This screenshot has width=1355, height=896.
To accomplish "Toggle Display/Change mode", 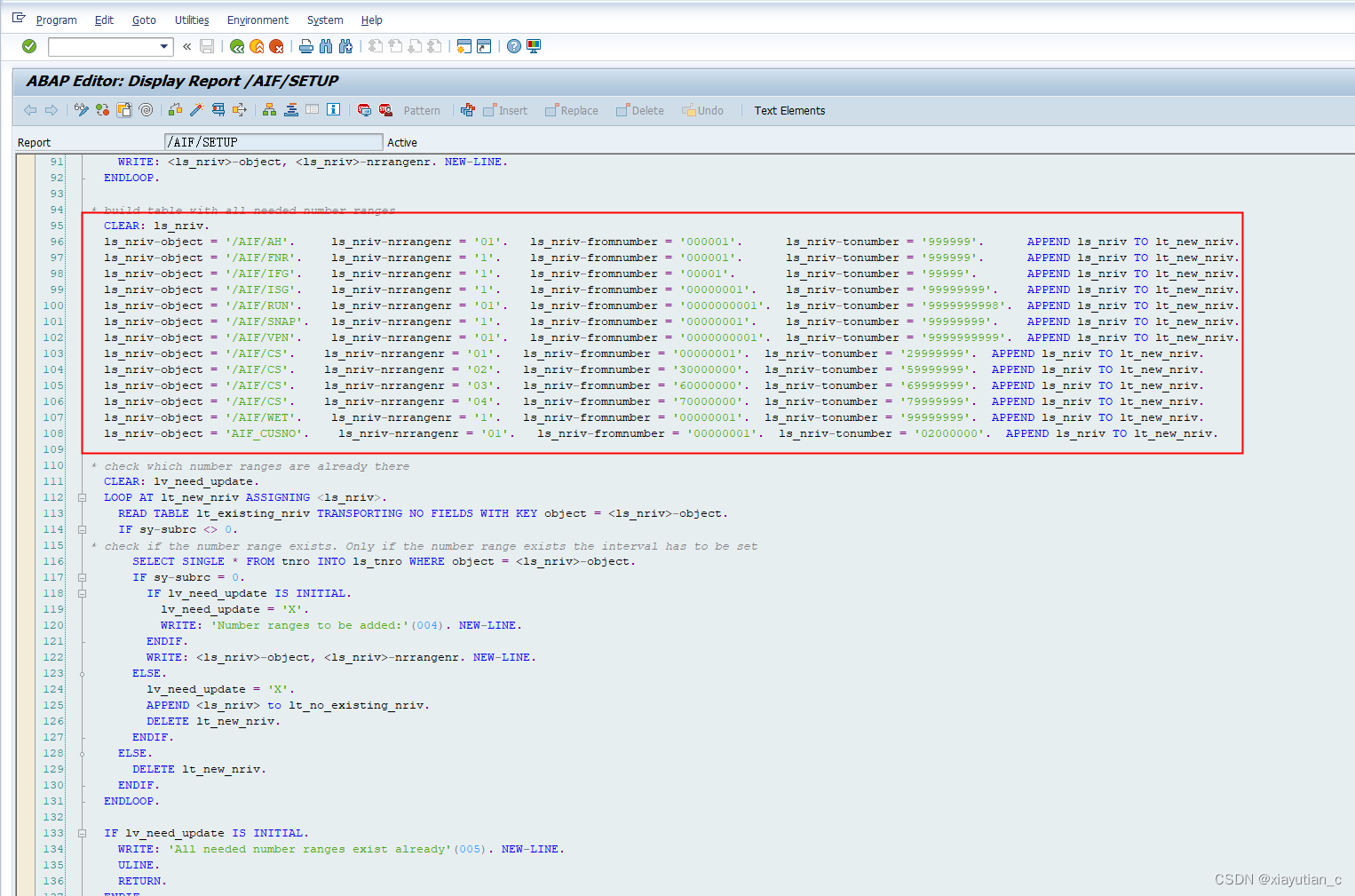I will coord(80,109).
